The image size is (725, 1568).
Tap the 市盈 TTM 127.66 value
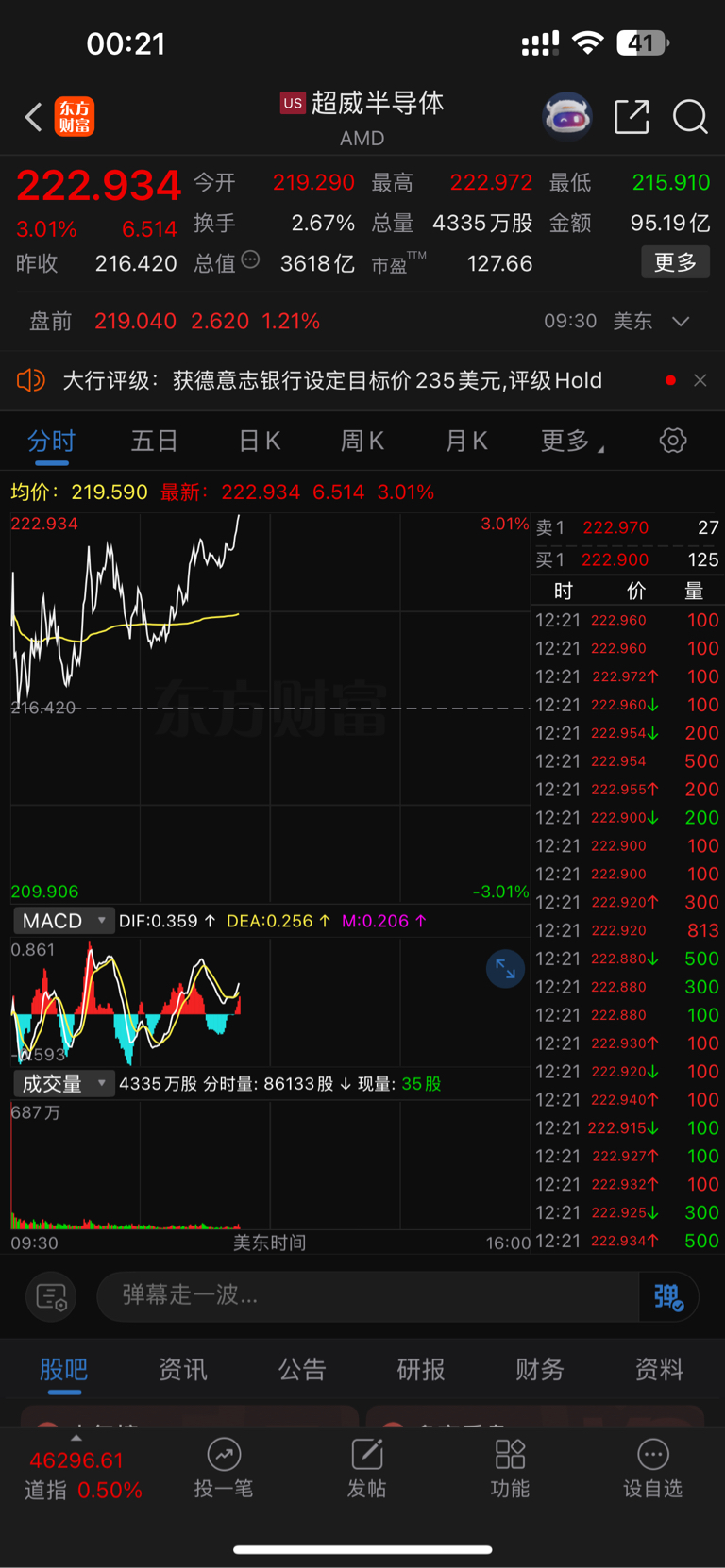pos(500,264)
